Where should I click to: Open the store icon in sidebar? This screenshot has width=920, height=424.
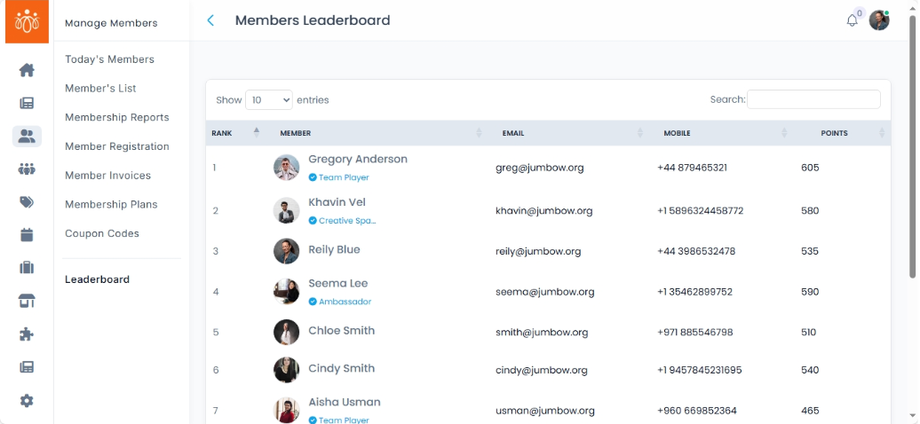click(x=27, y=301)
